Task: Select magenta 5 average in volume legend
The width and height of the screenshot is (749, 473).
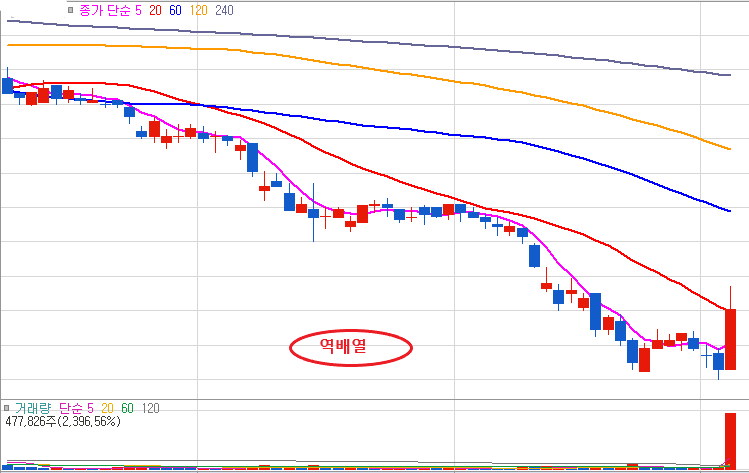Action: (x=90, y=408)
